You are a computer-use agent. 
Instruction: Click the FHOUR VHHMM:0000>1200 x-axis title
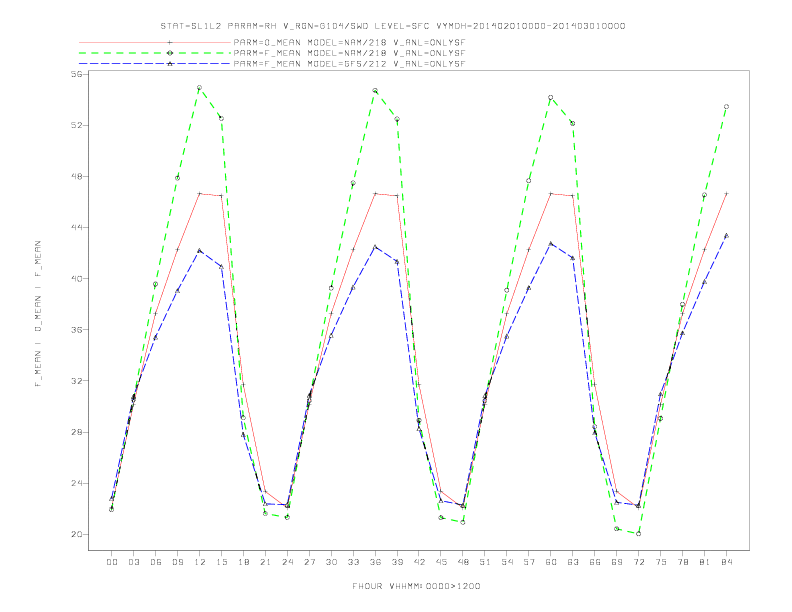[x=416, y=586]
